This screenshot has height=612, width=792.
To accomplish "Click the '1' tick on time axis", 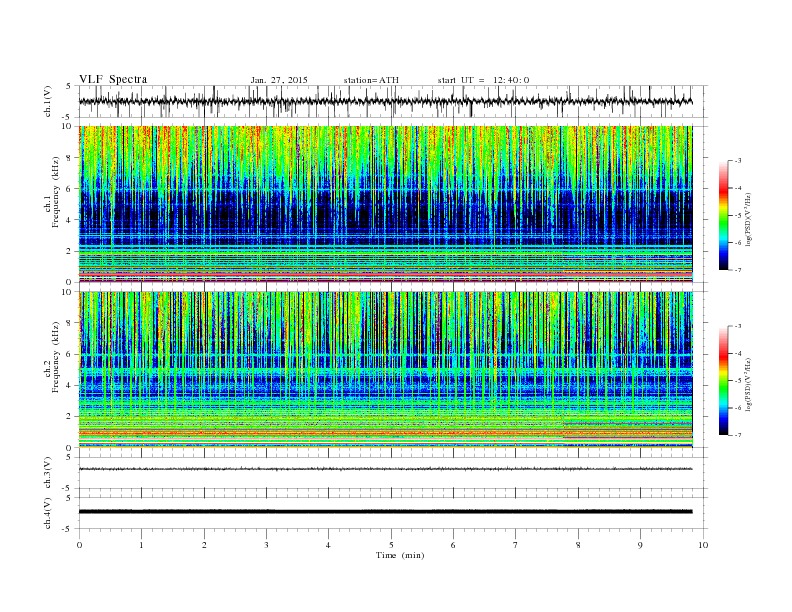I will (142, 545).
